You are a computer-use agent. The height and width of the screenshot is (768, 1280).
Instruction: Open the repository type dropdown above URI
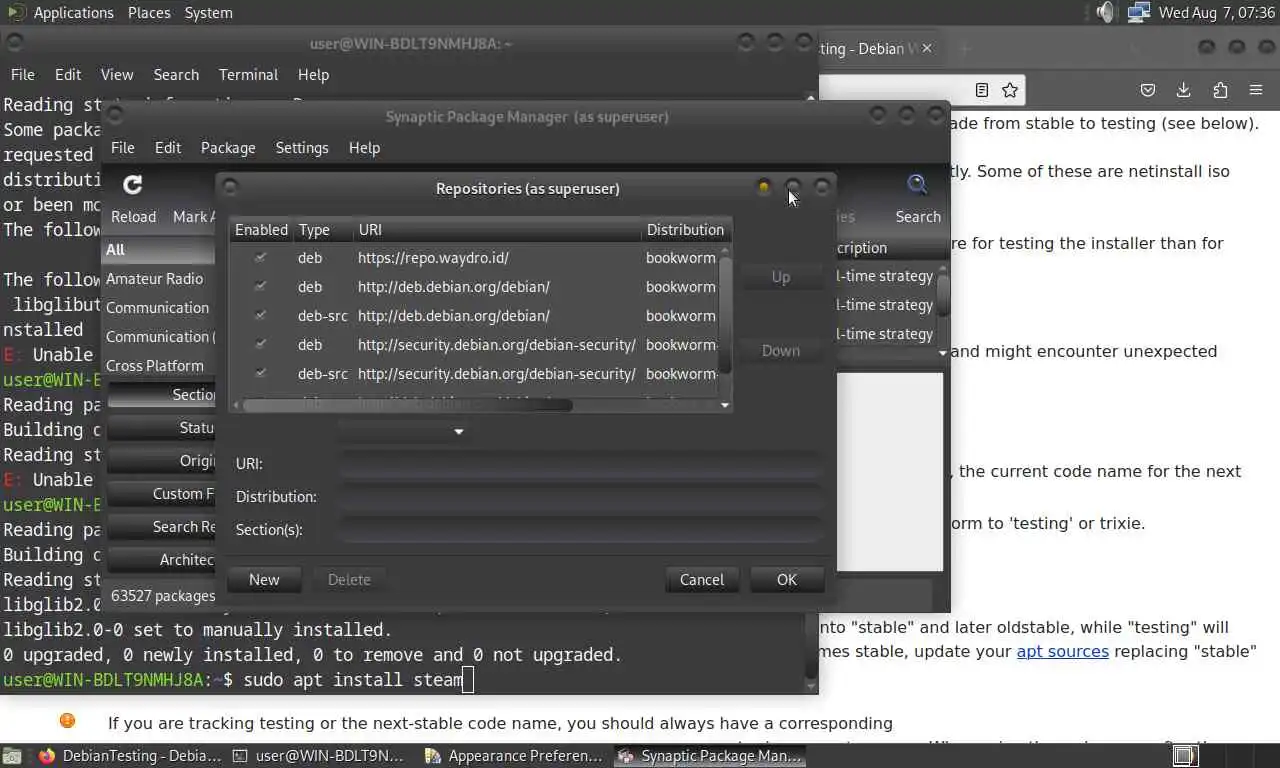(403, 431)
